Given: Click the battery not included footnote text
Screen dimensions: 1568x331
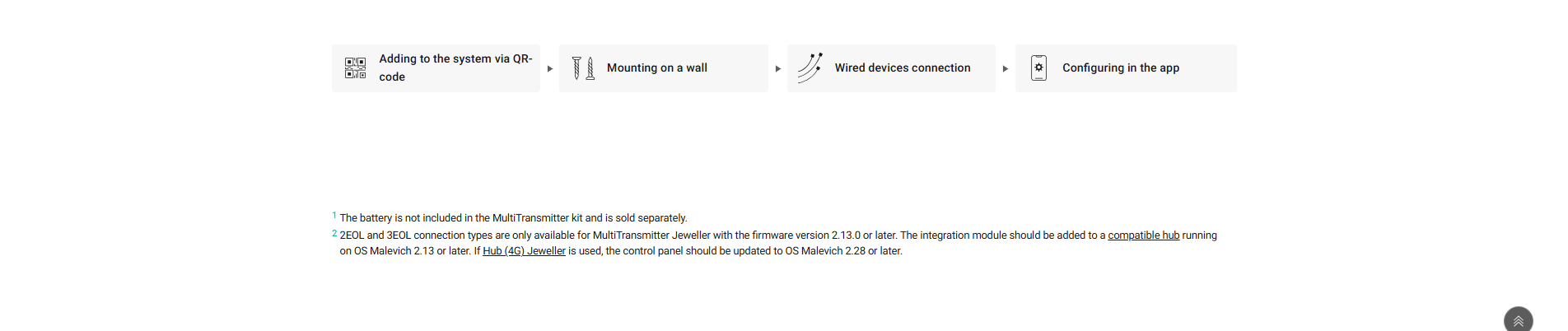Looking at the screenshot, I should click(513, 218).
